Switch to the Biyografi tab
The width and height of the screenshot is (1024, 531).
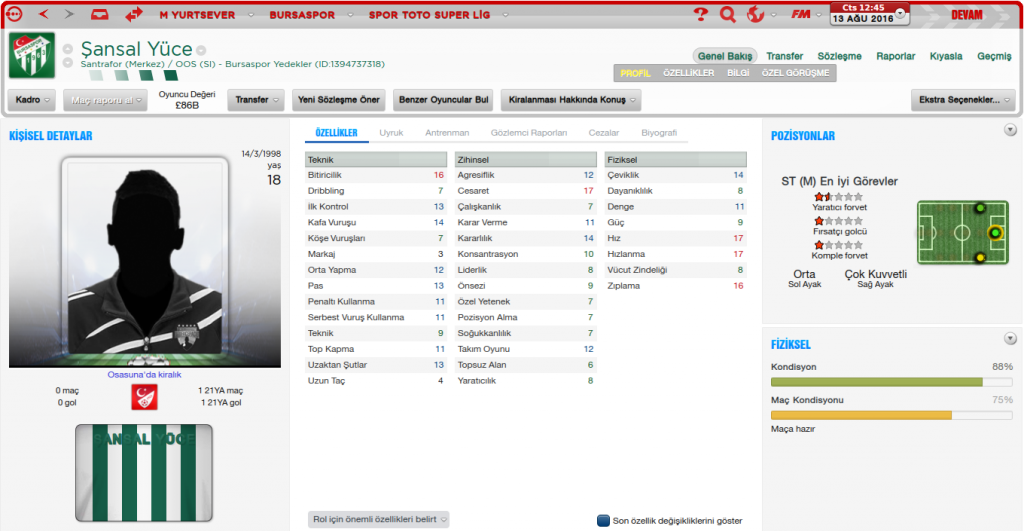(659, 133)
